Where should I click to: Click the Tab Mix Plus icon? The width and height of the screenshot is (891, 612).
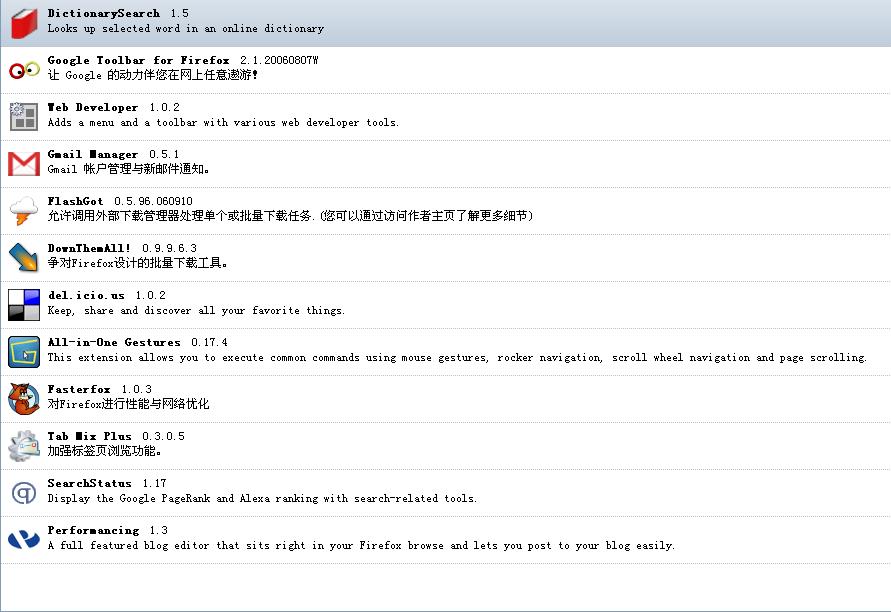click(x=24, y=446)
